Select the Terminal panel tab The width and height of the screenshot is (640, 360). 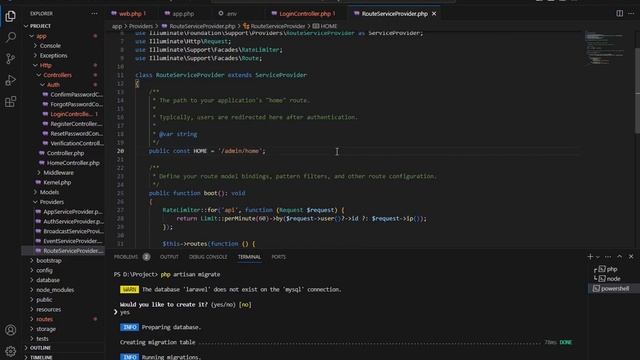[249, 257]
